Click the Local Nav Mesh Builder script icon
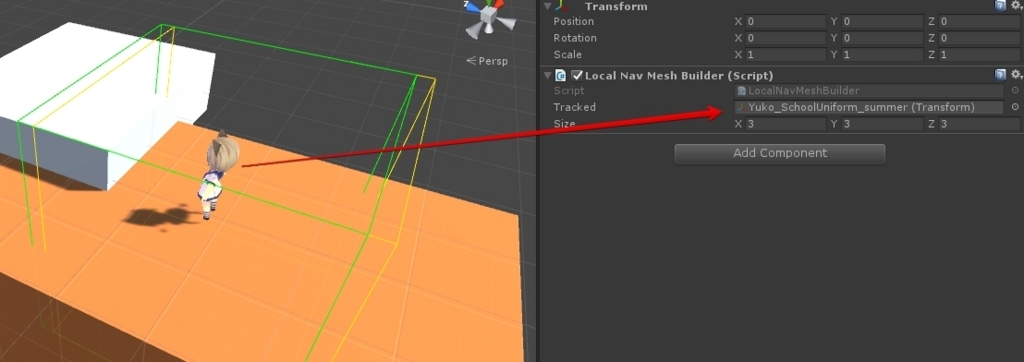This screenshot has width=1024, height=362. click(560, 75)
